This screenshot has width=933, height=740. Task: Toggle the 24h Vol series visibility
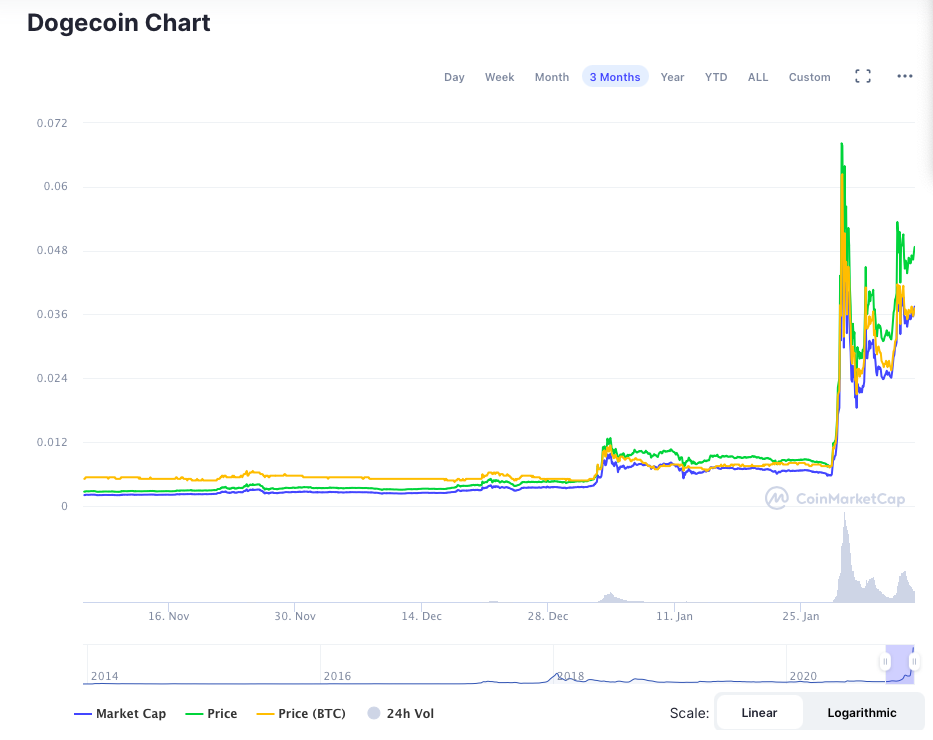[x=399, y=713]
